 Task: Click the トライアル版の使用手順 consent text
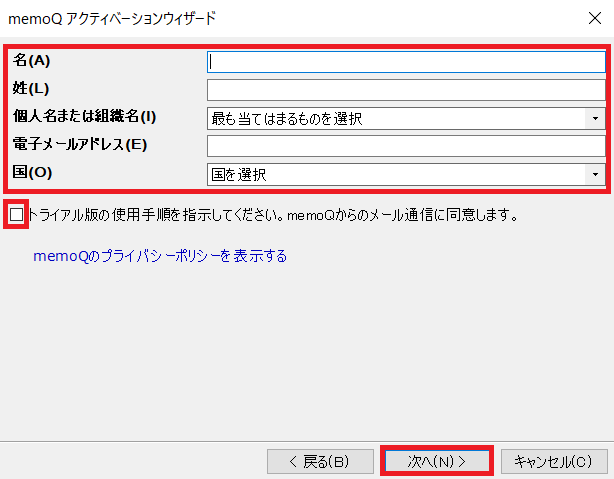coord(272,214)
